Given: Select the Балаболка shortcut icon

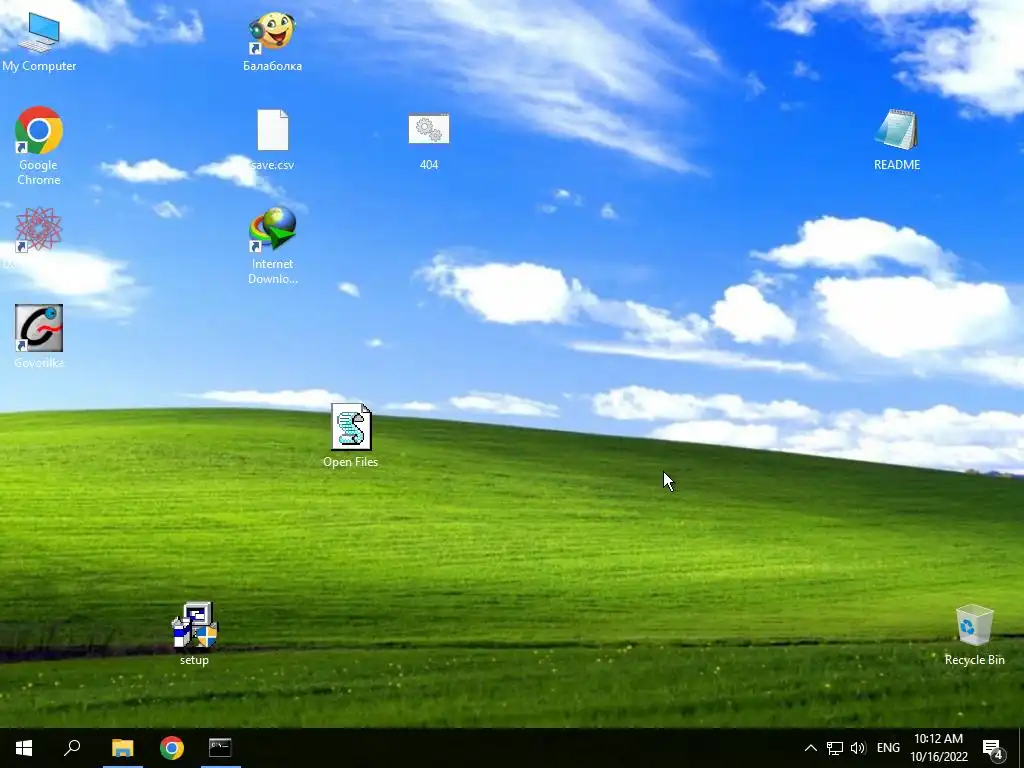Looking at the screenshot, I should pyautogui.click(x=272, y=41).
